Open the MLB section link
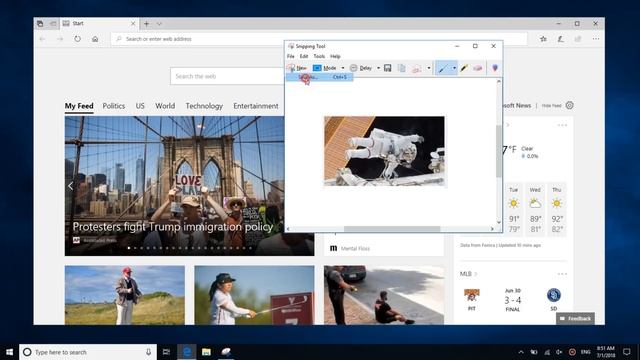The height and width of the screenshot is (360, 640). click(x=468, y=274)
